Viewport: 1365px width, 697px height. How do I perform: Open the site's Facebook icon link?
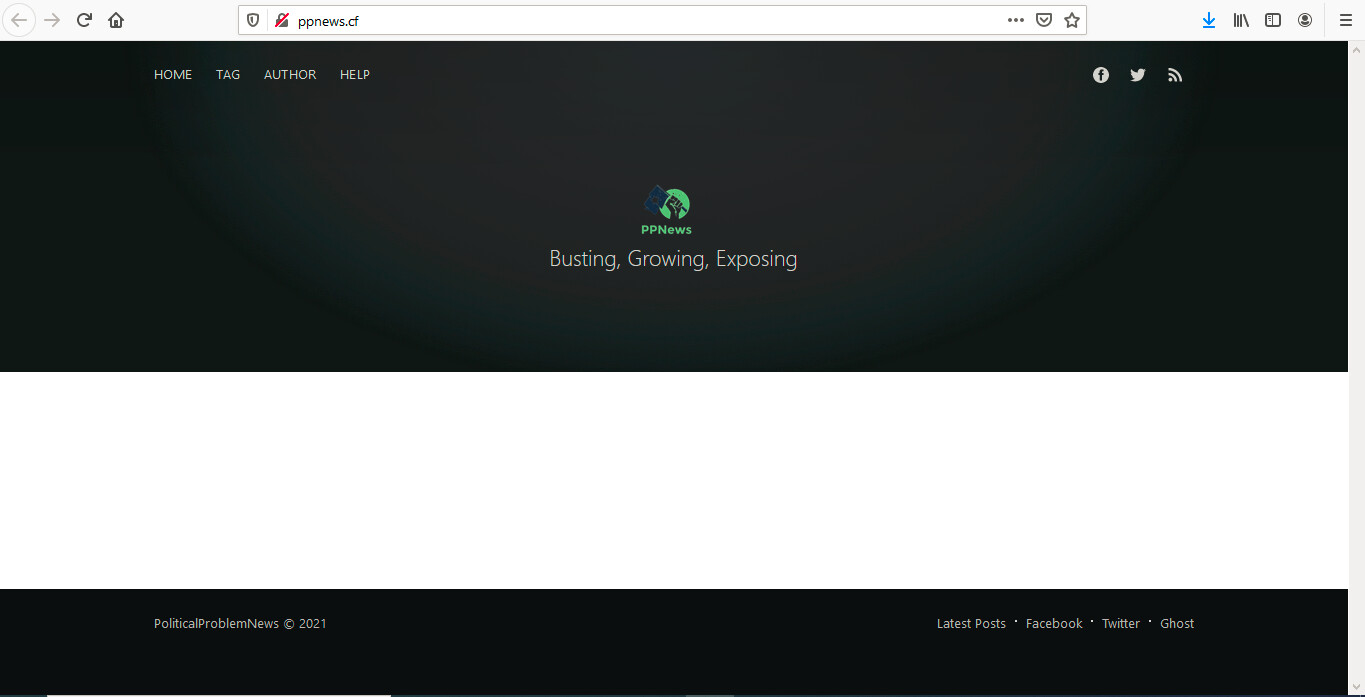click(1101, 75)
